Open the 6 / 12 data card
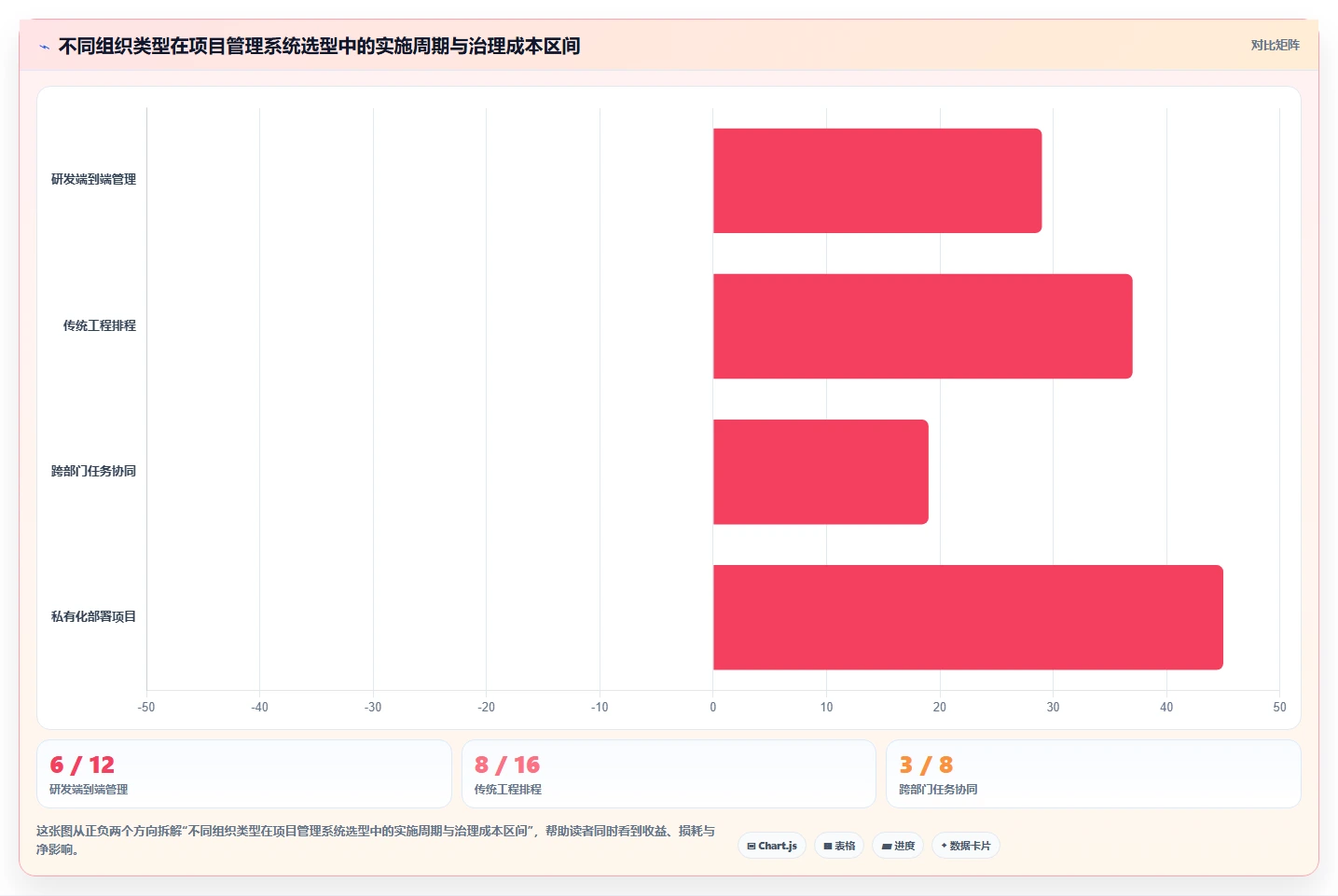The width and height of the screenshot is (1338, 896). click(244, 774)
